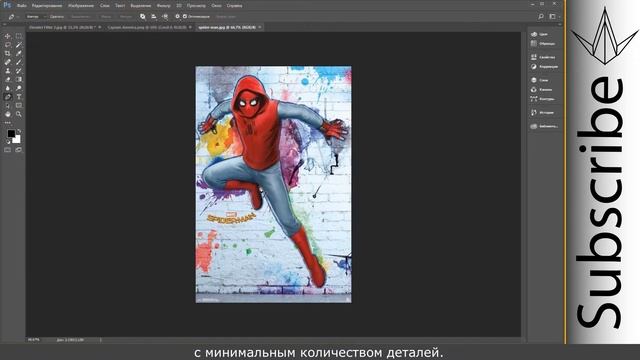Select the Rectangle shape tool
640x360 pixels.
click(x=19, y=106)
